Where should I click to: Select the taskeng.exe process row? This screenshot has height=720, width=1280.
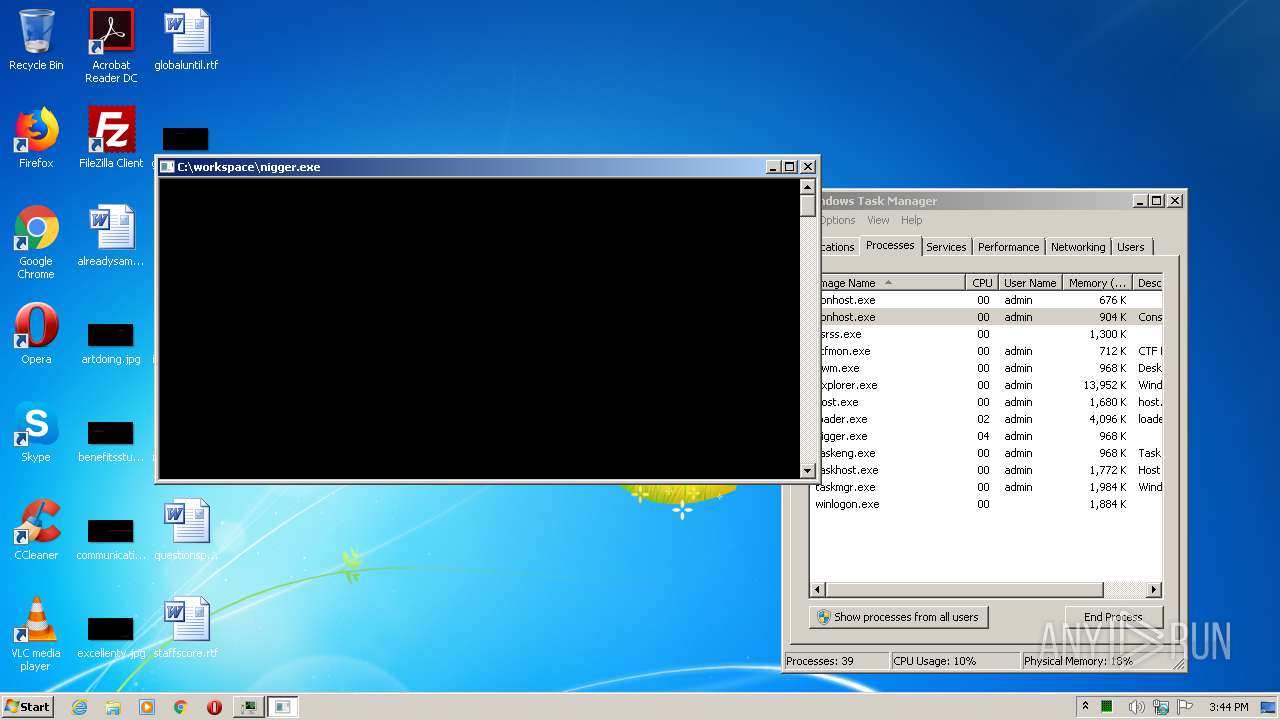[x=989, y=453]
